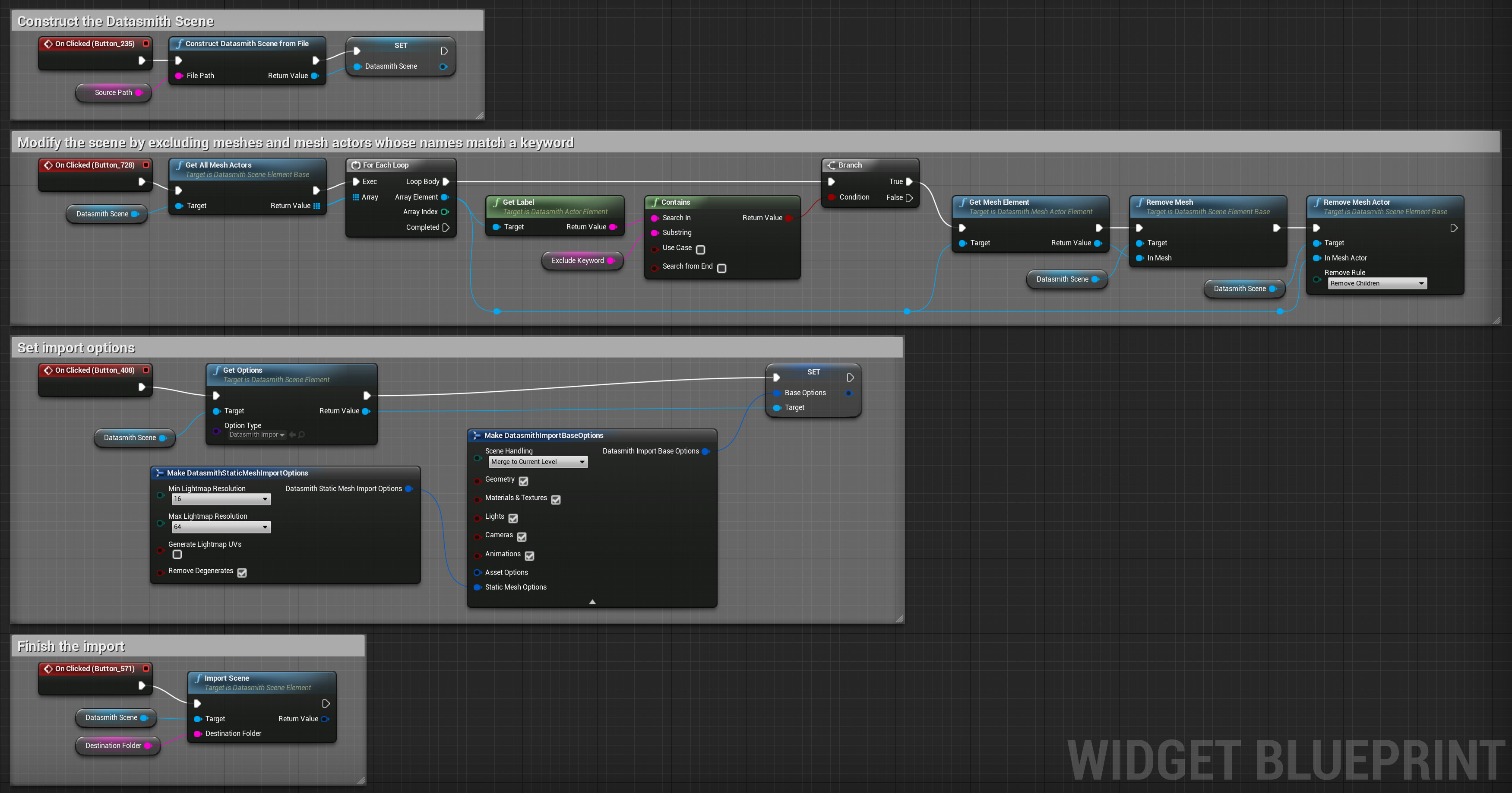
Task: Check the Generate Lightmap UVs box
Action: (177, 555)
